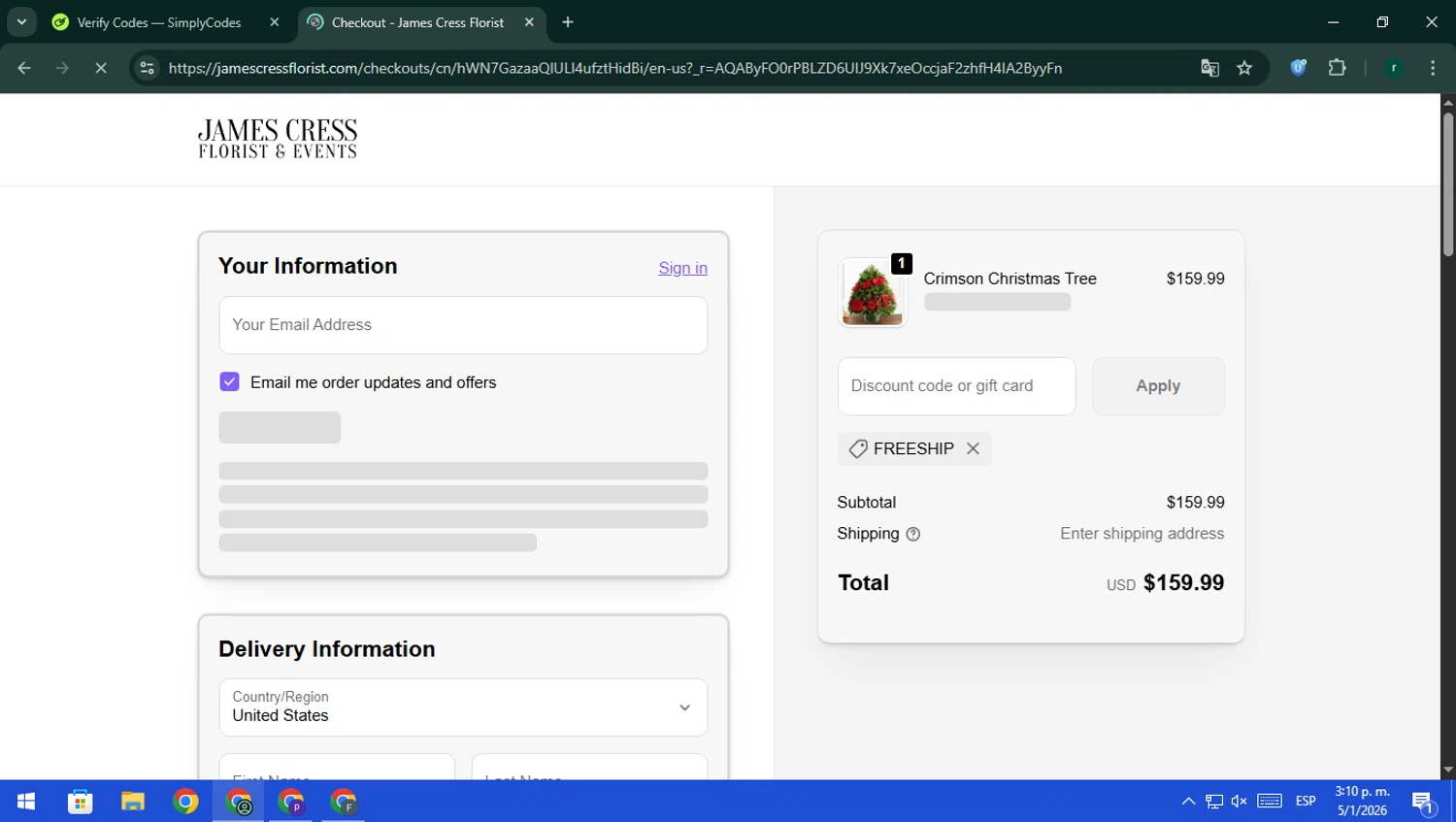Viewport: 1456px width, 822px height.
Task: Open Microsoft Store from the taskbar
Action: click(80, 802)
